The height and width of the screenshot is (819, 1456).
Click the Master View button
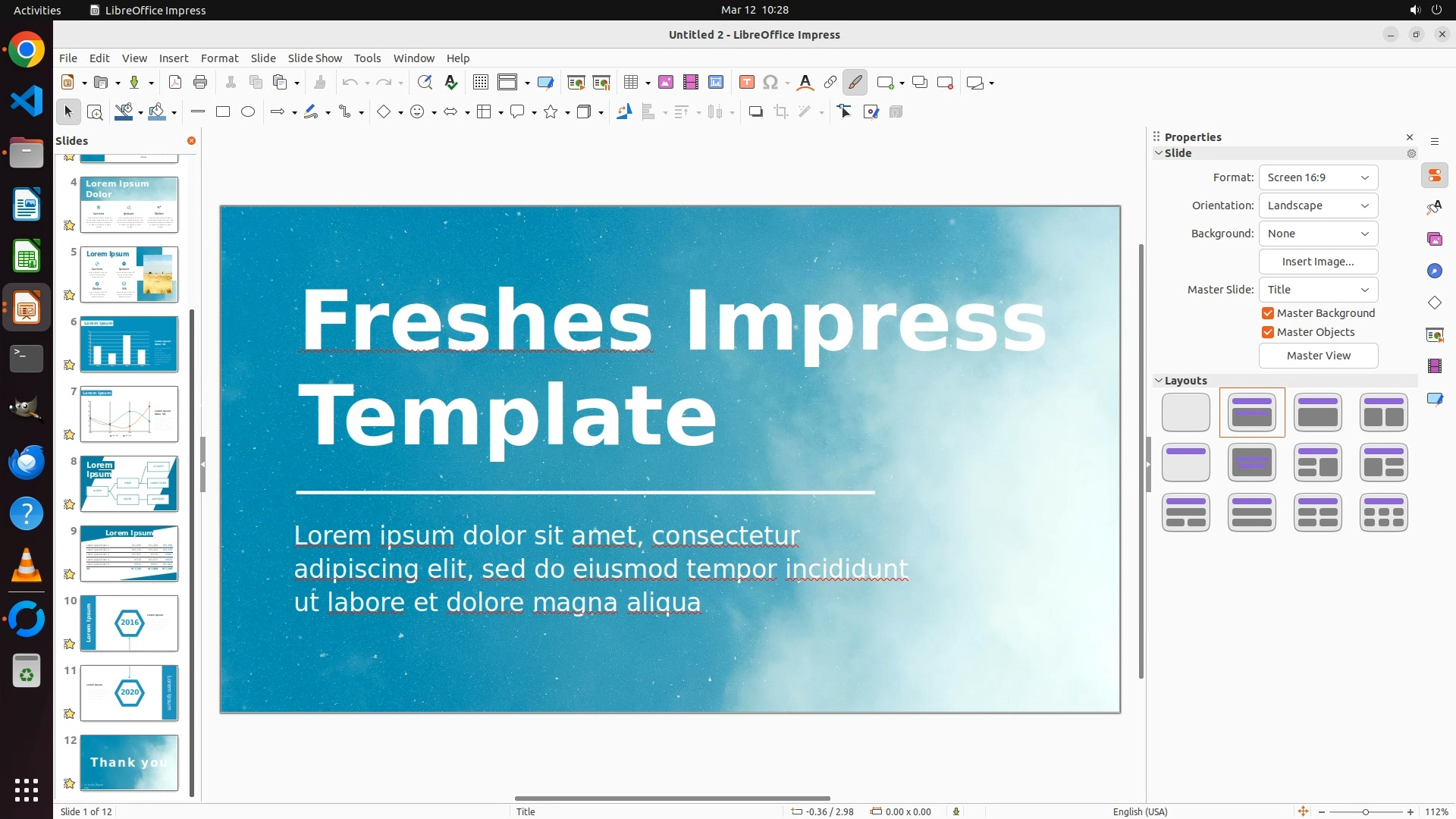tap(1318, 356)
